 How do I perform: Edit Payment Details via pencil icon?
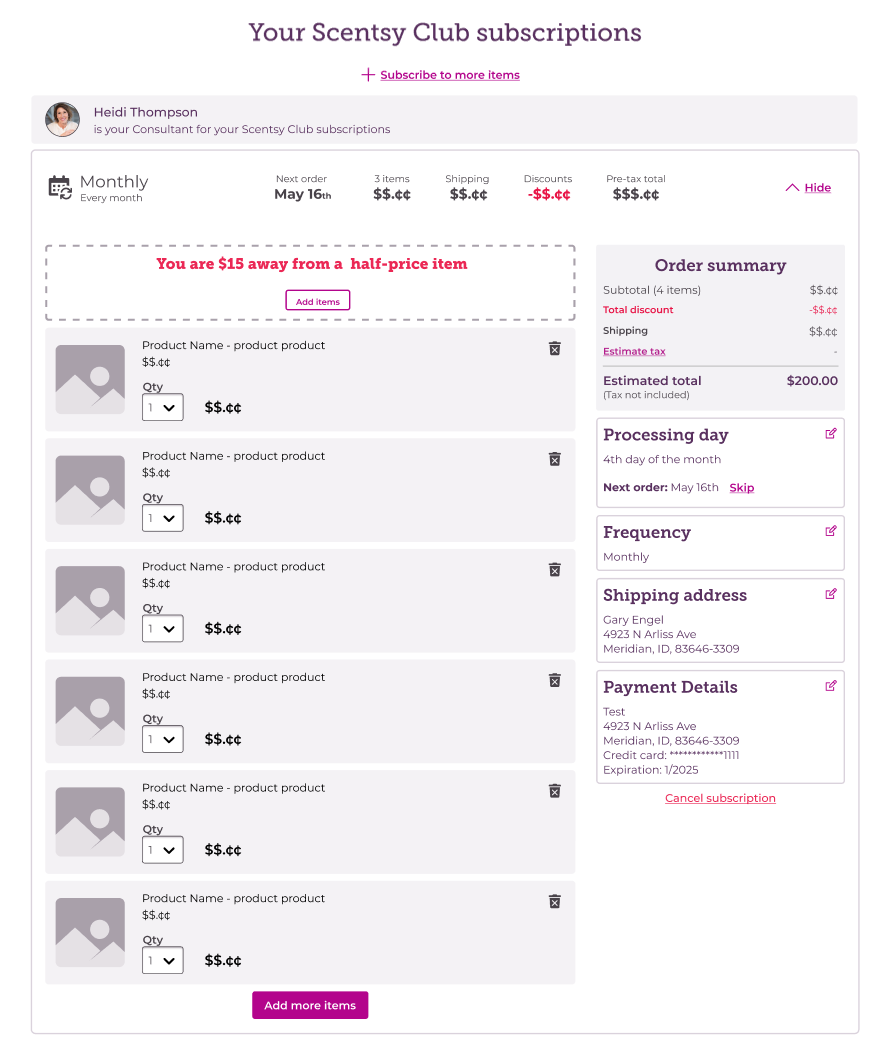pos(830,686)
